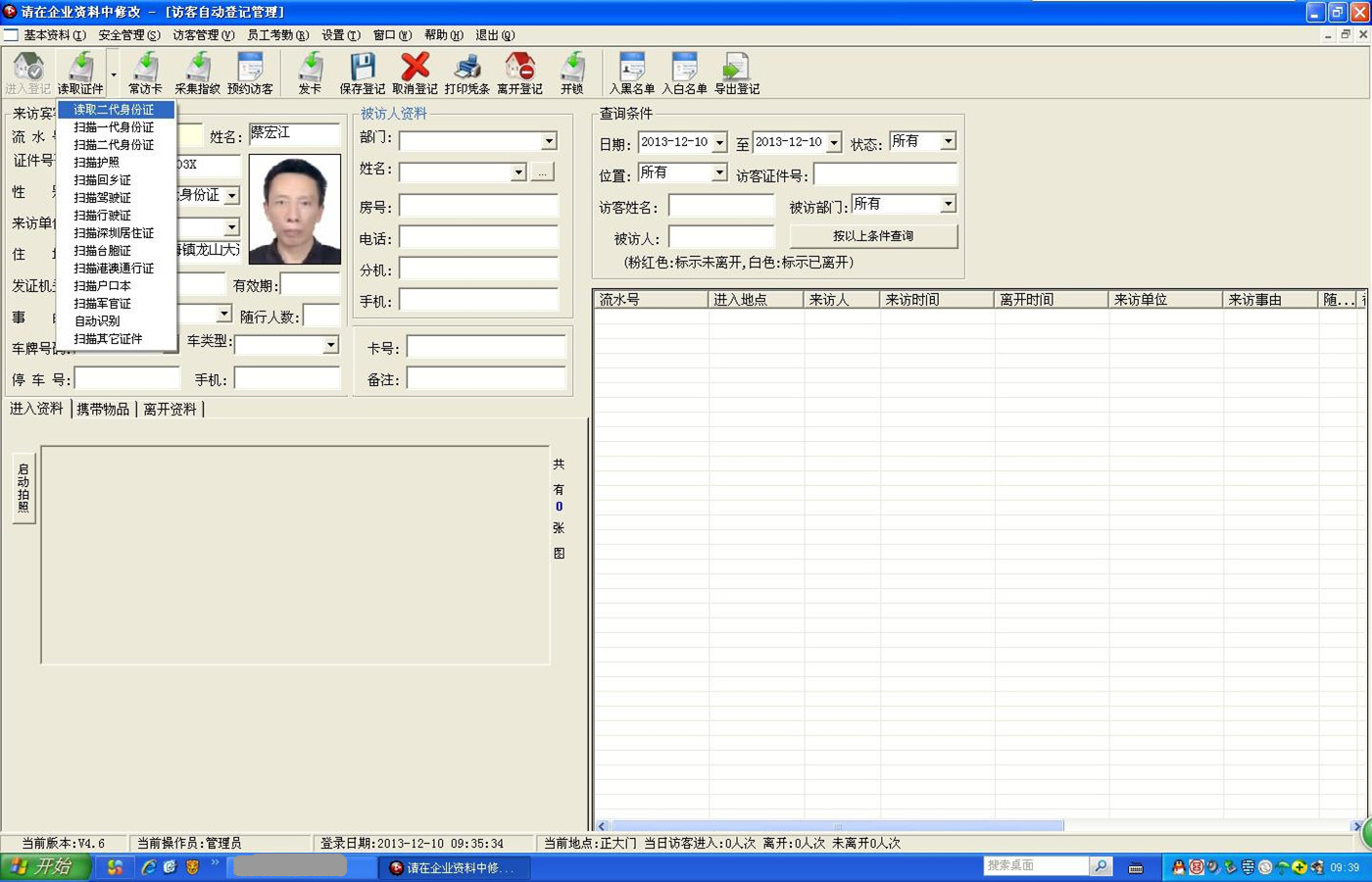This screenshot has width=1372, height=882.
Task: Click the 访客证件号 input field
Action: (886, 174)
